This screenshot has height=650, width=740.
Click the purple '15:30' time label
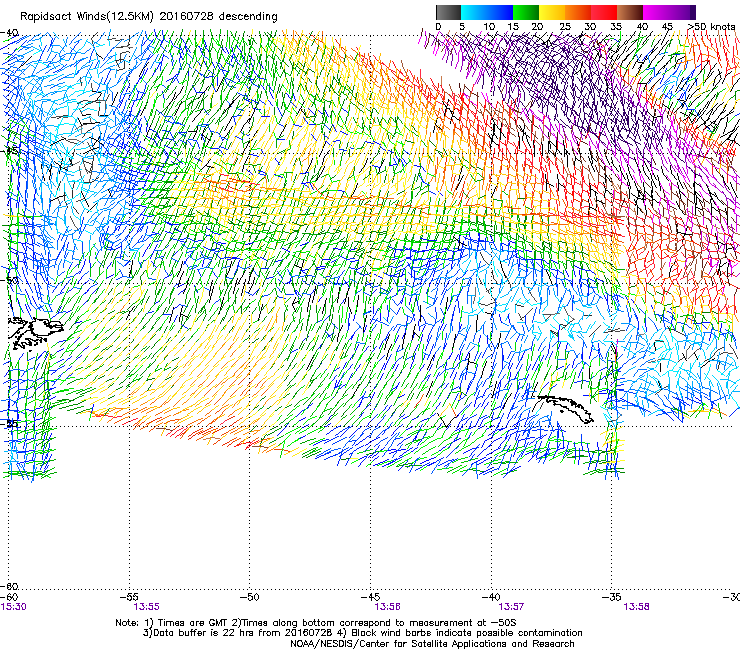click(14, 607)
